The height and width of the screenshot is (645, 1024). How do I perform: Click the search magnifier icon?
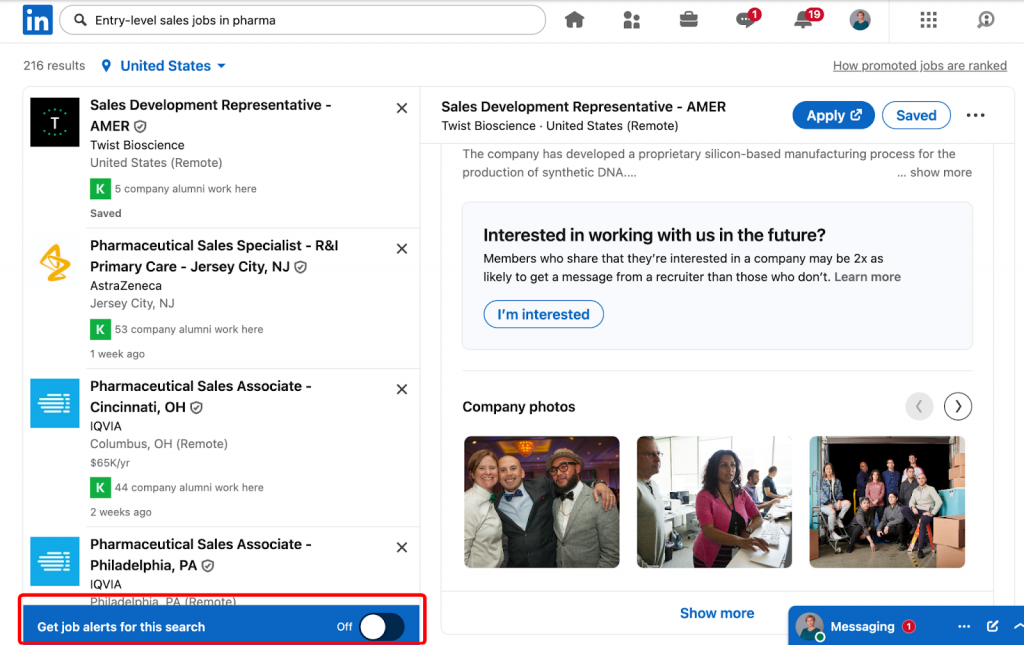coord(80,20)
